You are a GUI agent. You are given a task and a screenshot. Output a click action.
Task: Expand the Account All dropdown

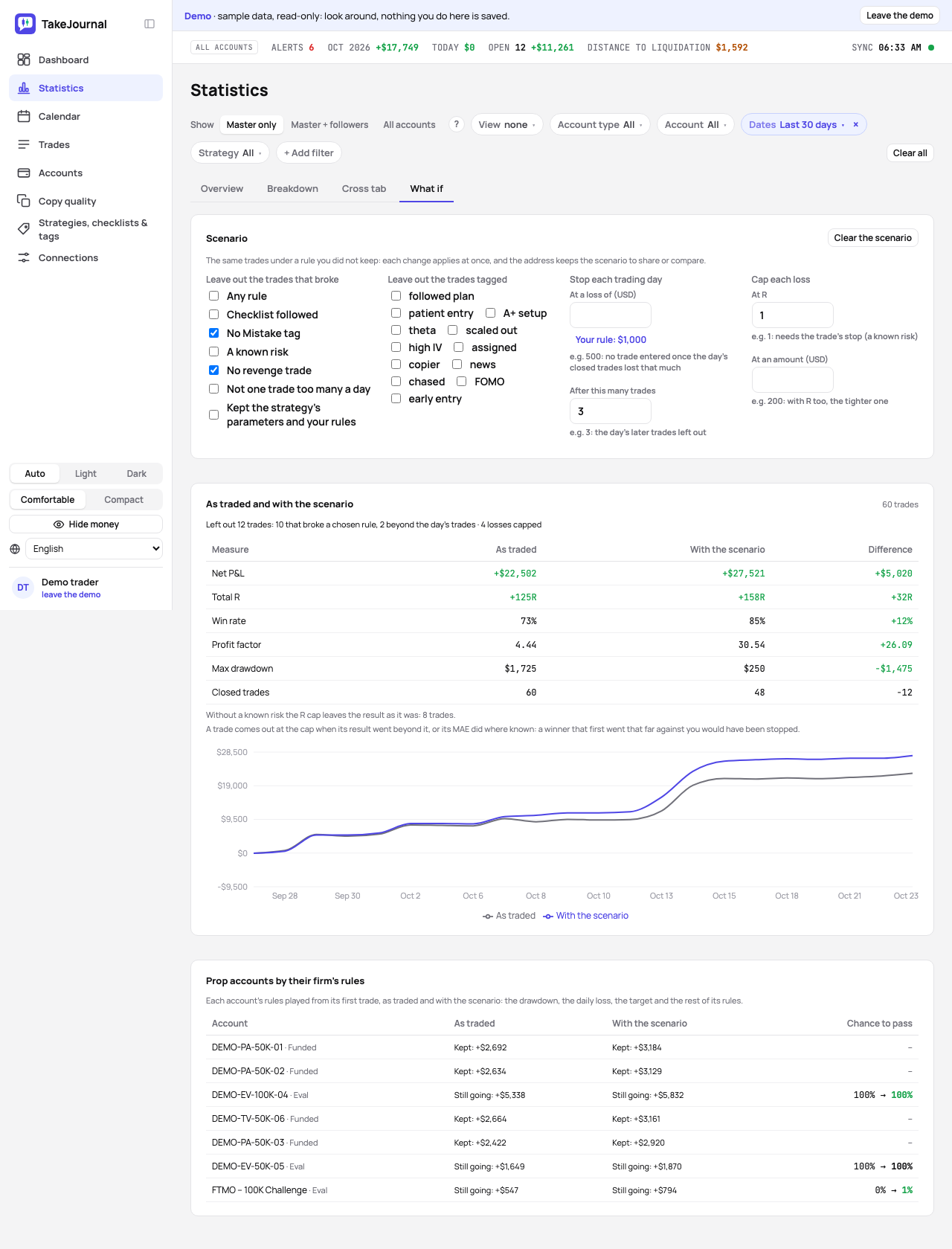[x=695, y=124]
